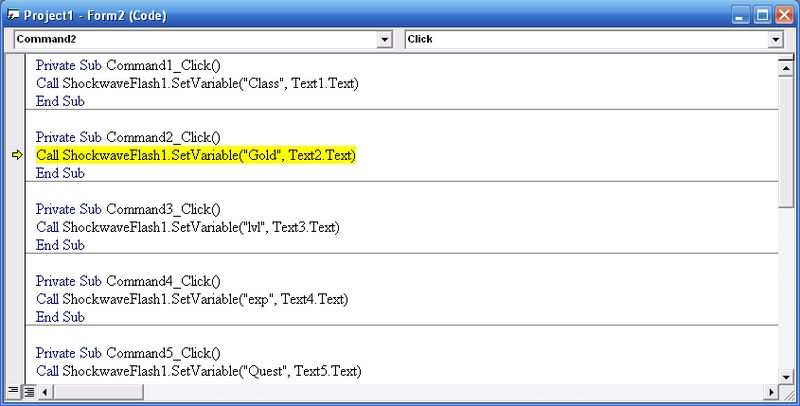
Task: Click the yellow execution arrow in margin
Action: 17,155
